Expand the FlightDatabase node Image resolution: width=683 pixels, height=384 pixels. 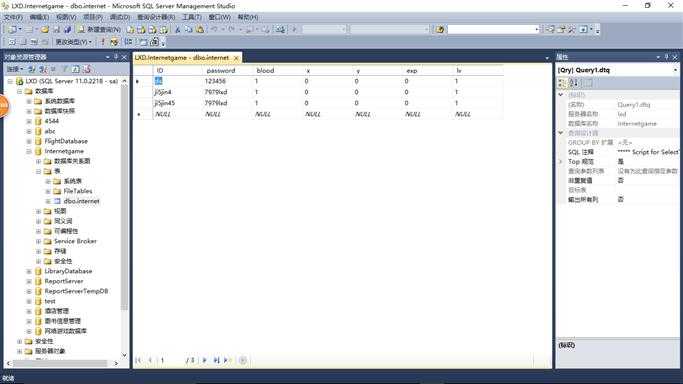(29, 141)
